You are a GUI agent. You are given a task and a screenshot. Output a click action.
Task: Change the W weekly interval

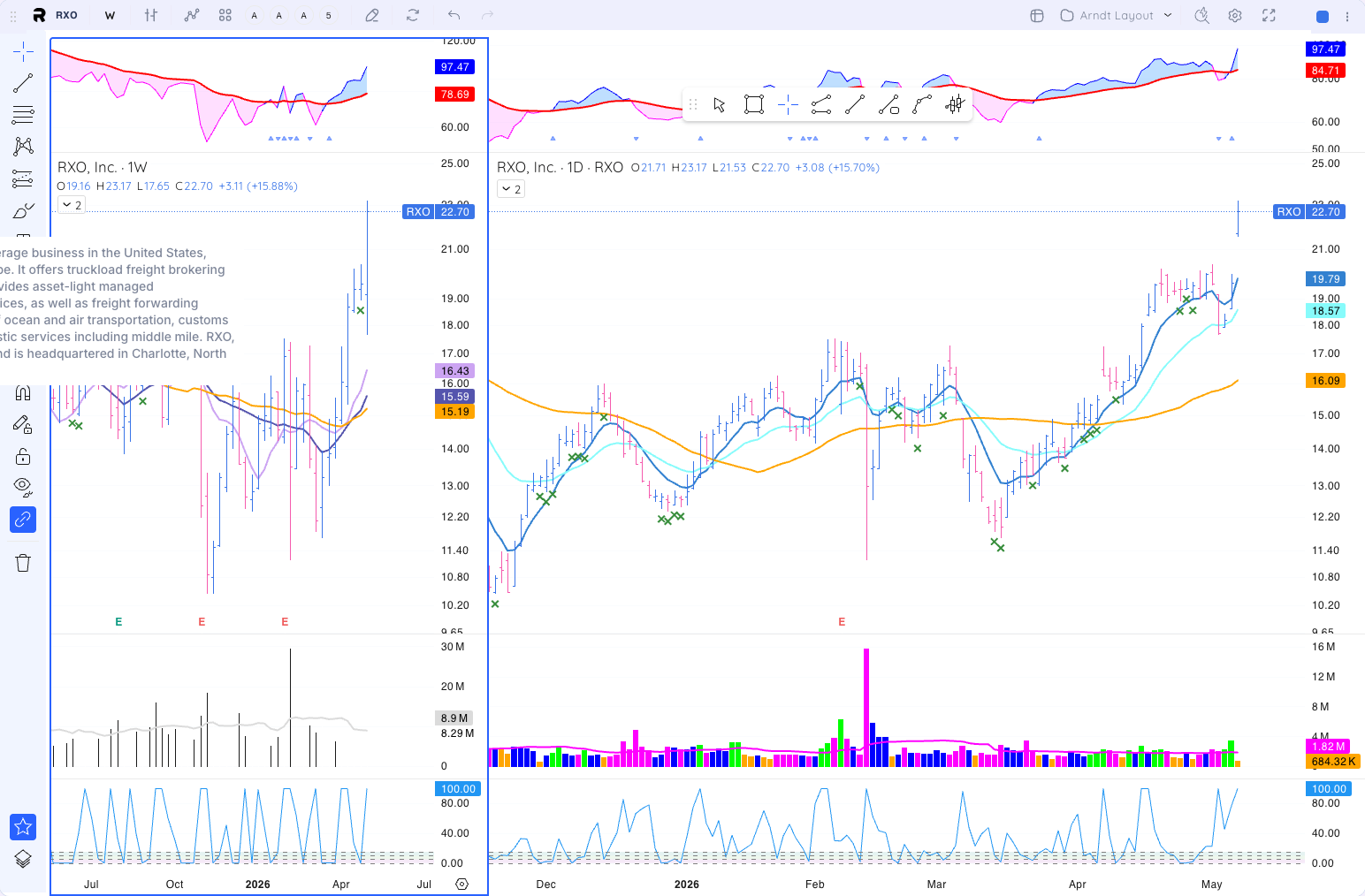pos(110,15)
